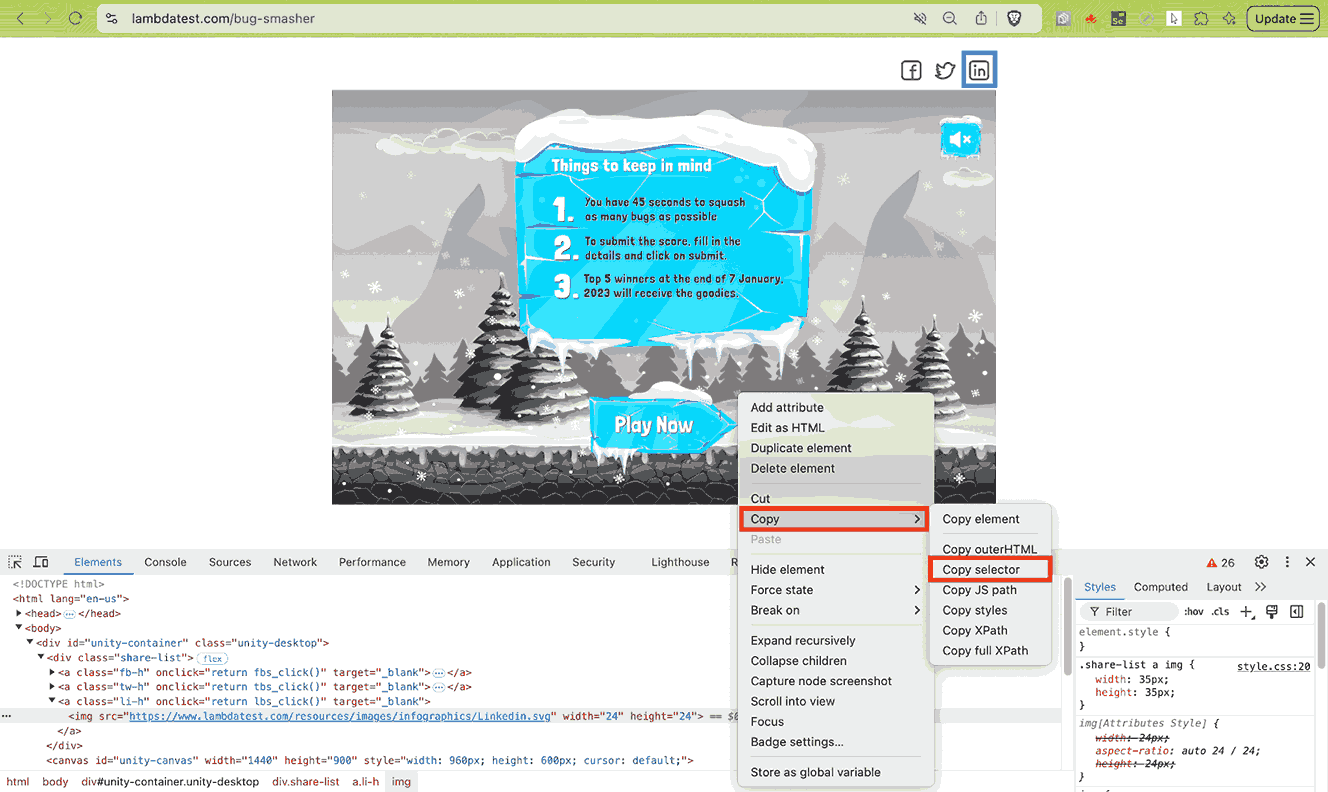Open the Application tab
Image resolution: width=1328 pixels, height=792 pixels.
tap(521, 562)
